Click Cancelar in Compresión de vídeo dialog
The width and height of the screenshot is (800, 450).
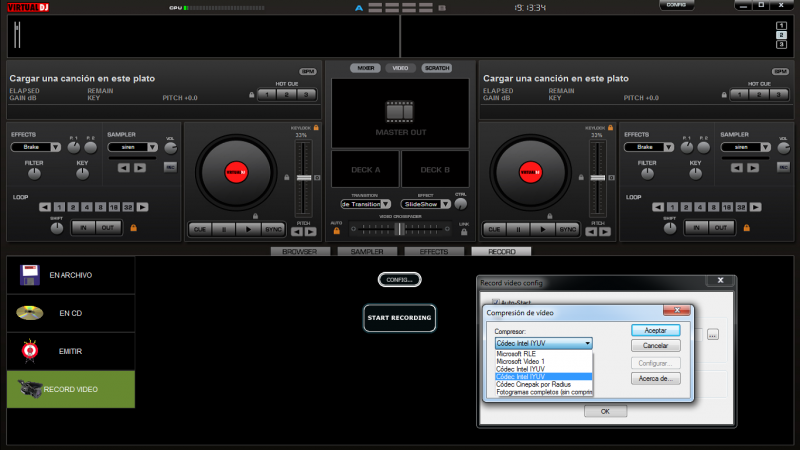coord(656,346)
